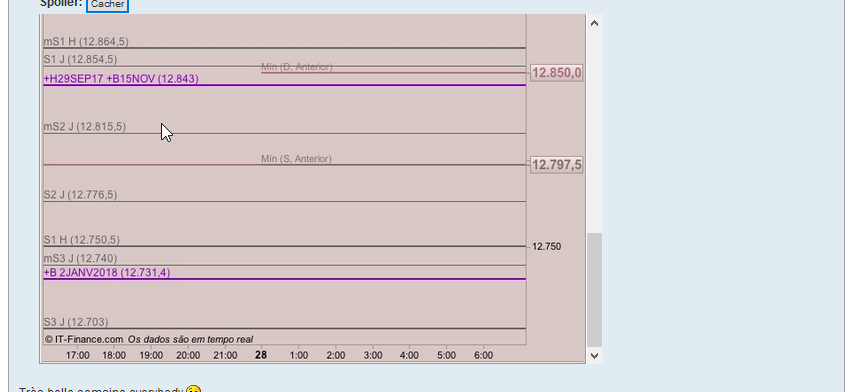Viewport: 853px width, 392px height.
Task: Click the 19:00 time axis label
Action: tap(151, 356)
